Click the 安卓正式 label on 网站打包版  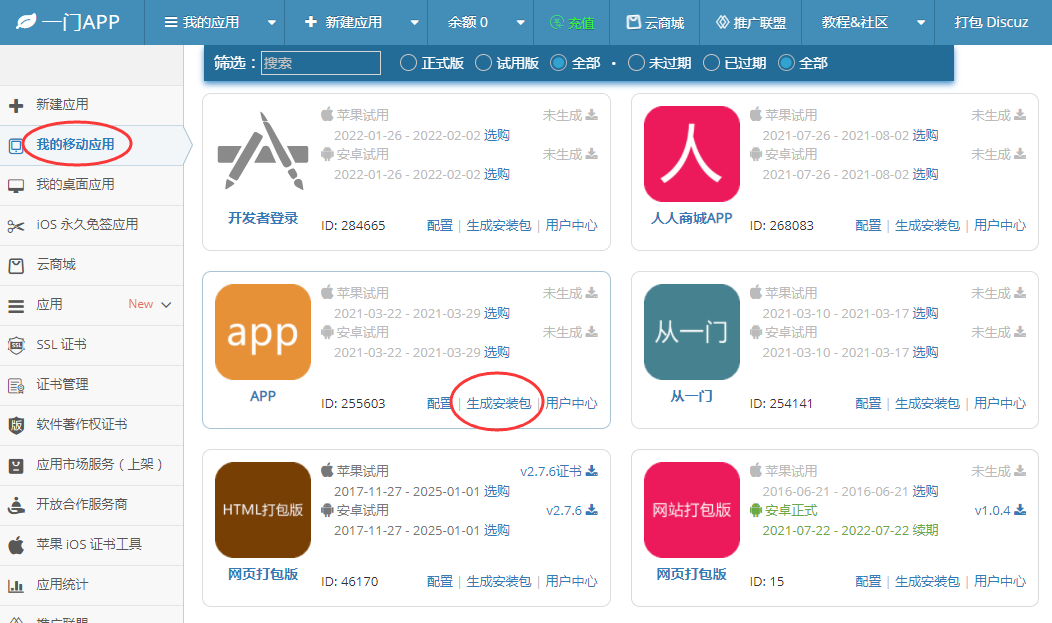[x=792, y=510]
